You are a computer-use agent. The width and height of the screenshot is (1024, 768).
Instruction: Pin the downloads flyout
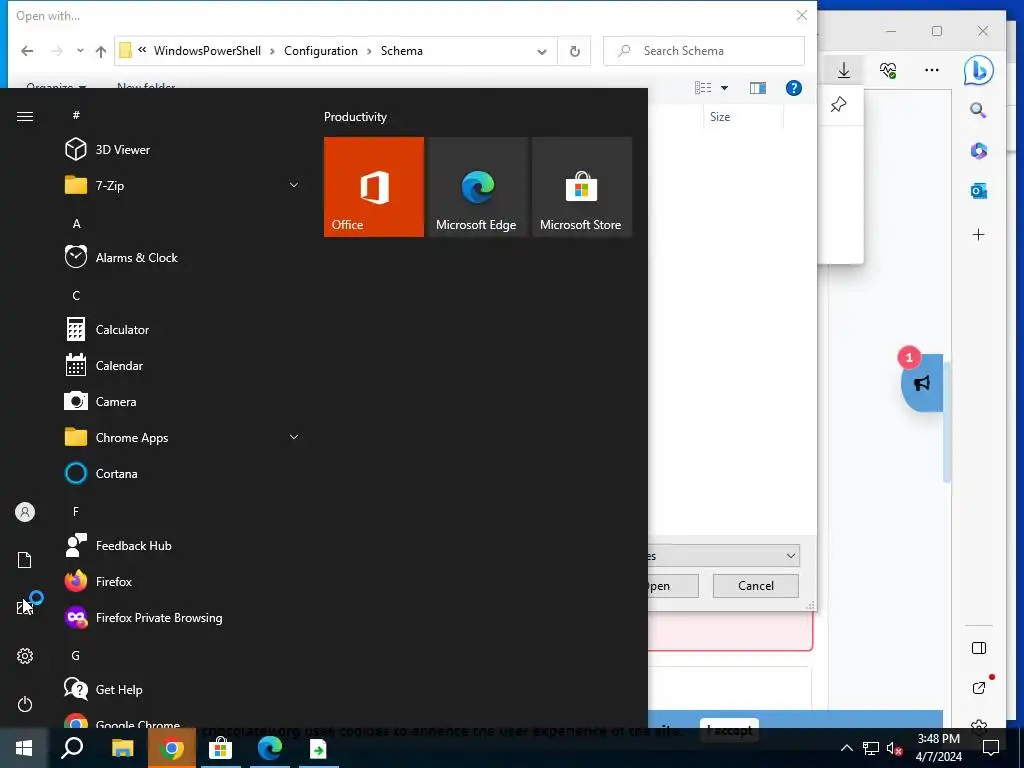point(839,104)
